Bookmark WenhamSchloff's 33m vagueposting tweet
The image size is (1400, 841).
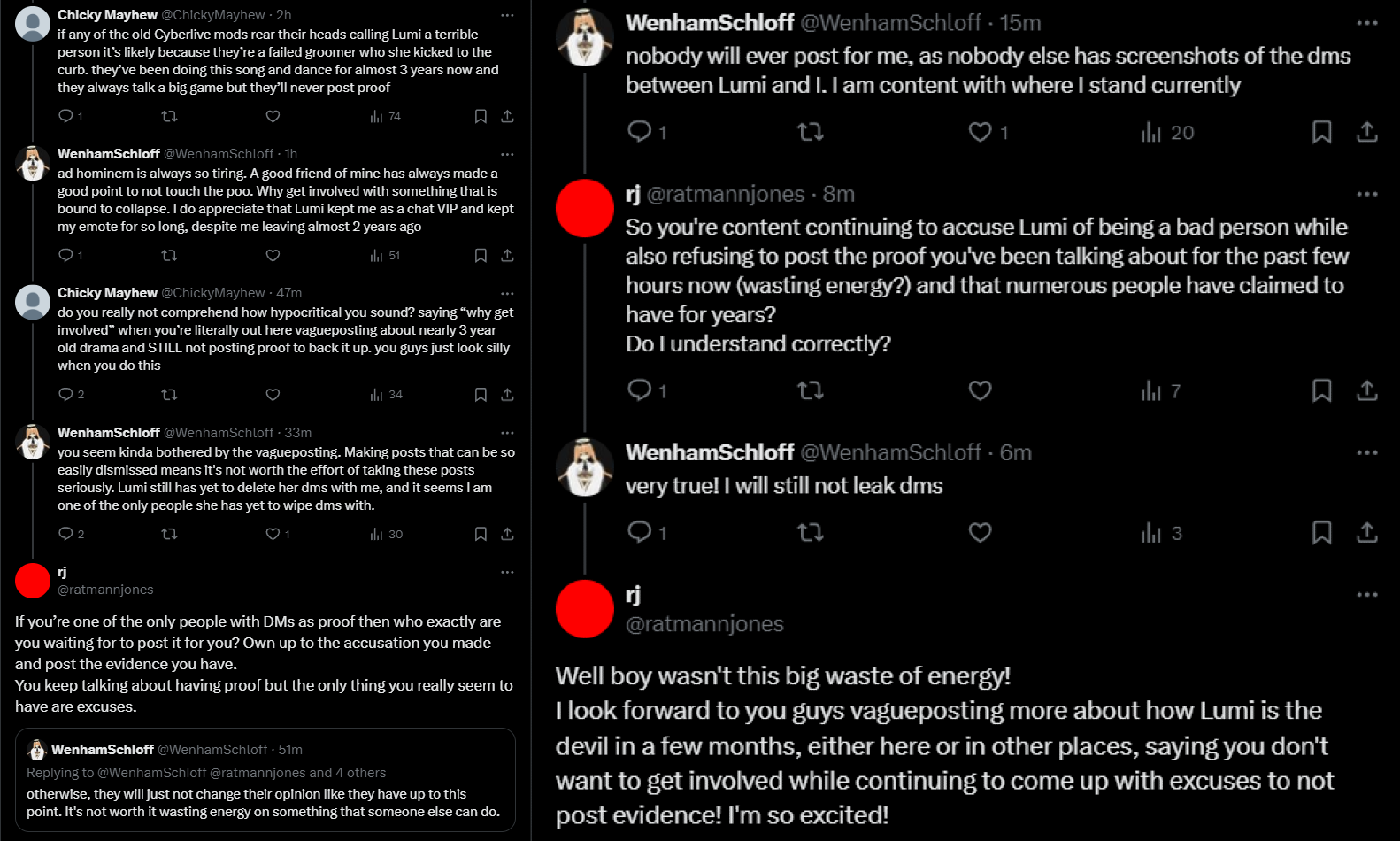coord(481,534)
